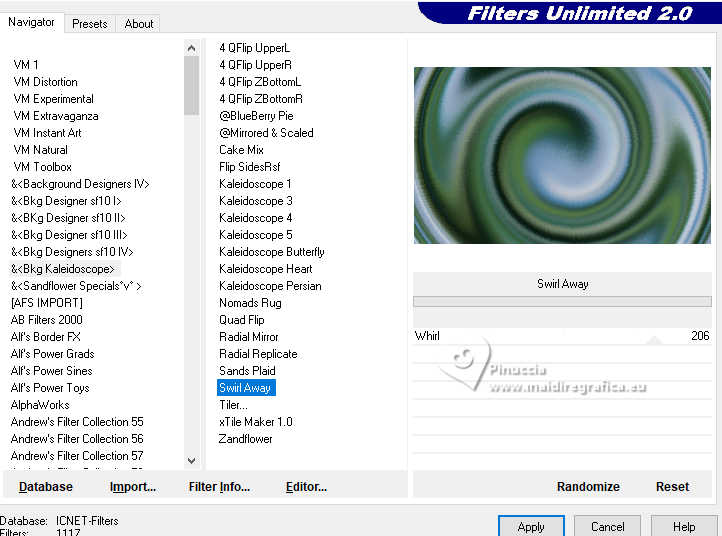Select &<Bkg Designers sf10 IV> category
This screenshot has height=536, width=722.
pyautogui.click(x=72, y=252)
